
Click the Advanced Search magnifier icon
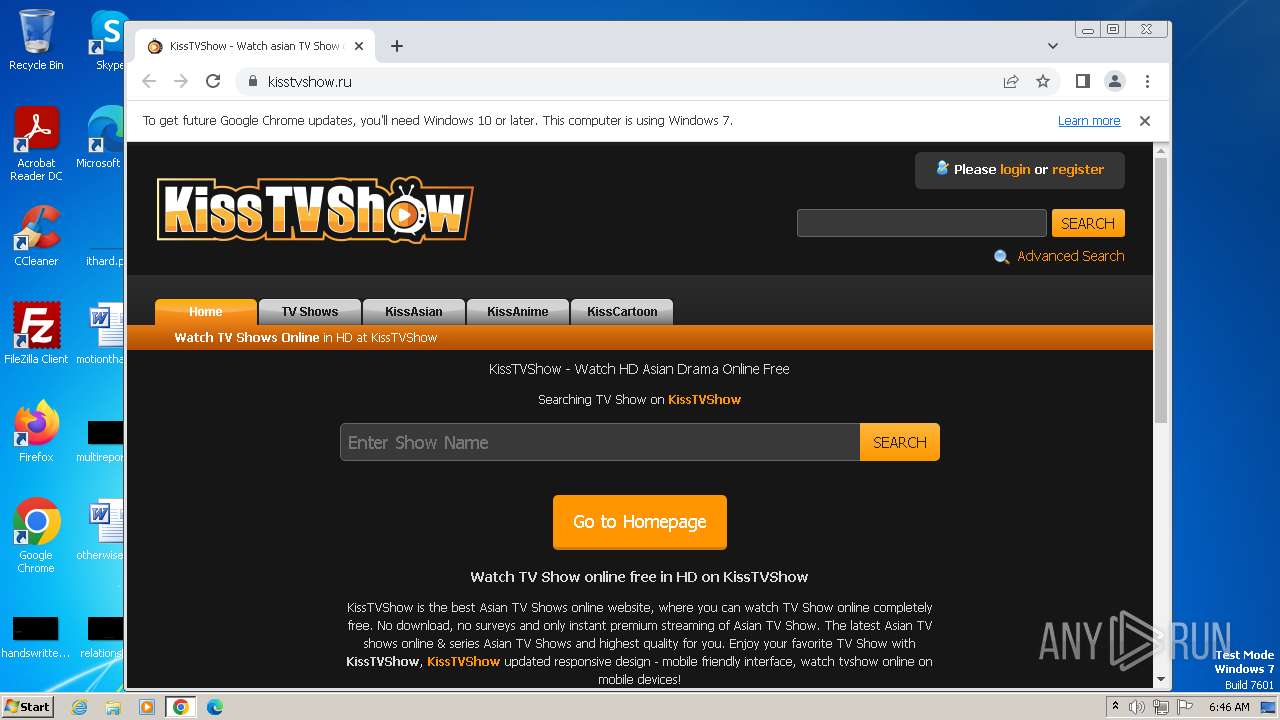click(x=1002, y=257)
